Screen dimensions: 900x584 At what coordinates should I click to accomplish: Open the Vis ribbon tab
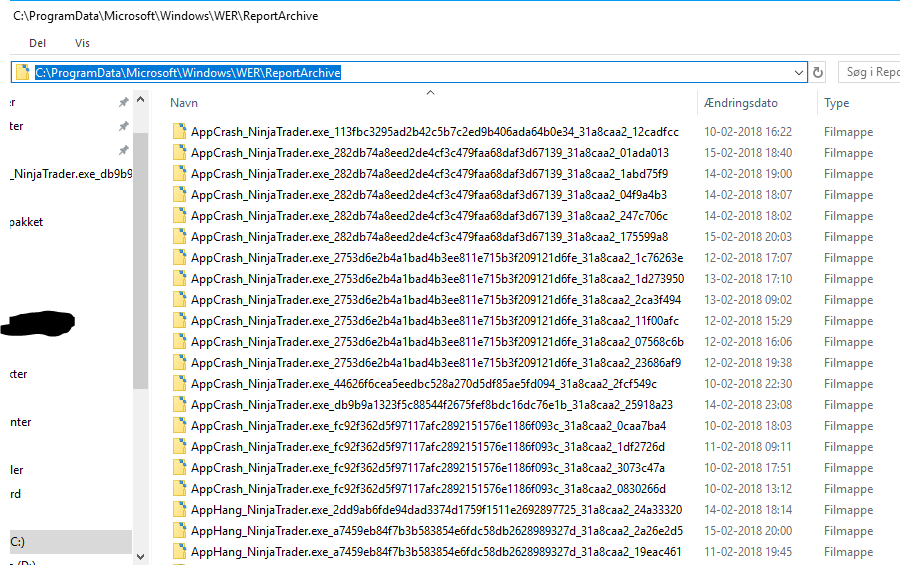(82, 43)
